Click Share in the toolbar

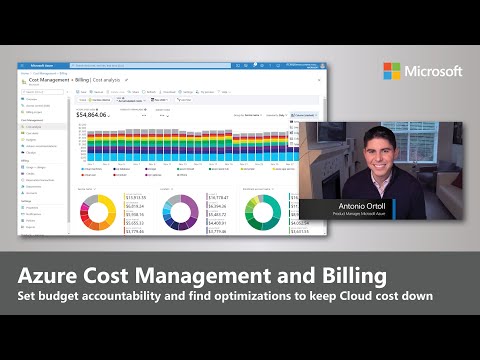coord(133,92)
